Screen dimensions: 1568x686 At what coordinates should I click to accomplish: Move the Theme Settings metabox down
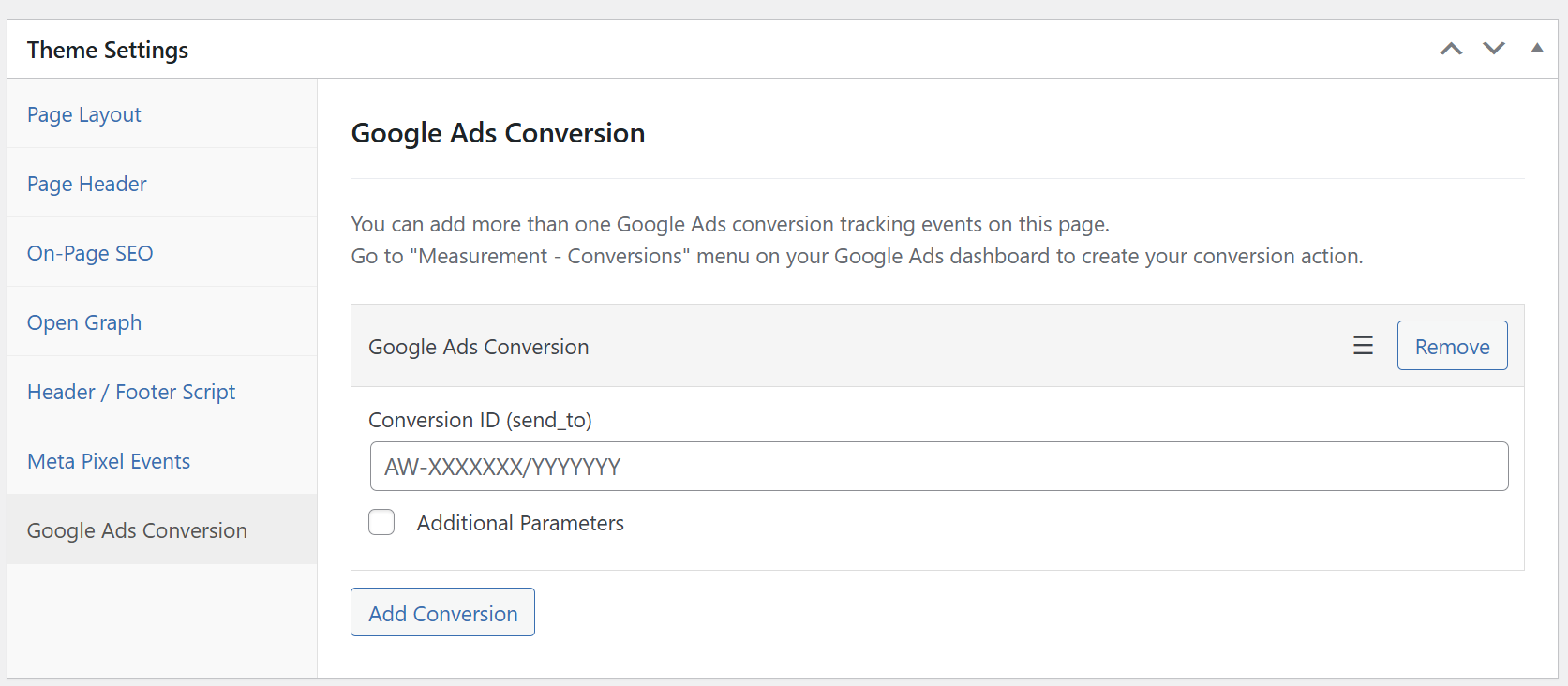(x=1494, y=48)
